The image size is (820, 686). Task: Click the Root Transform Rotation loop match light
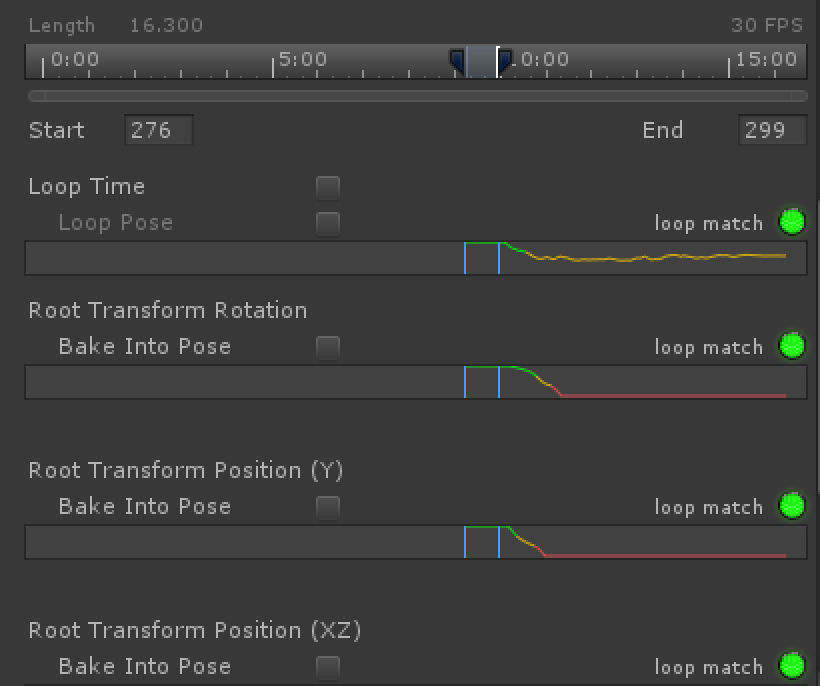point(791,346)
